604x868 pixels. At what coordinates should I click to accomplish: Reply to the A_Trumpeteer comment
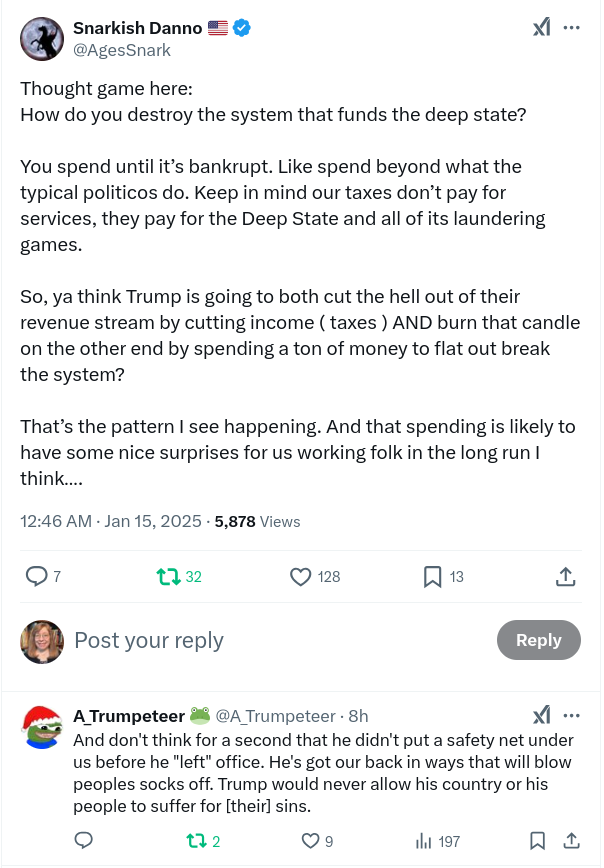coord(84,840)
